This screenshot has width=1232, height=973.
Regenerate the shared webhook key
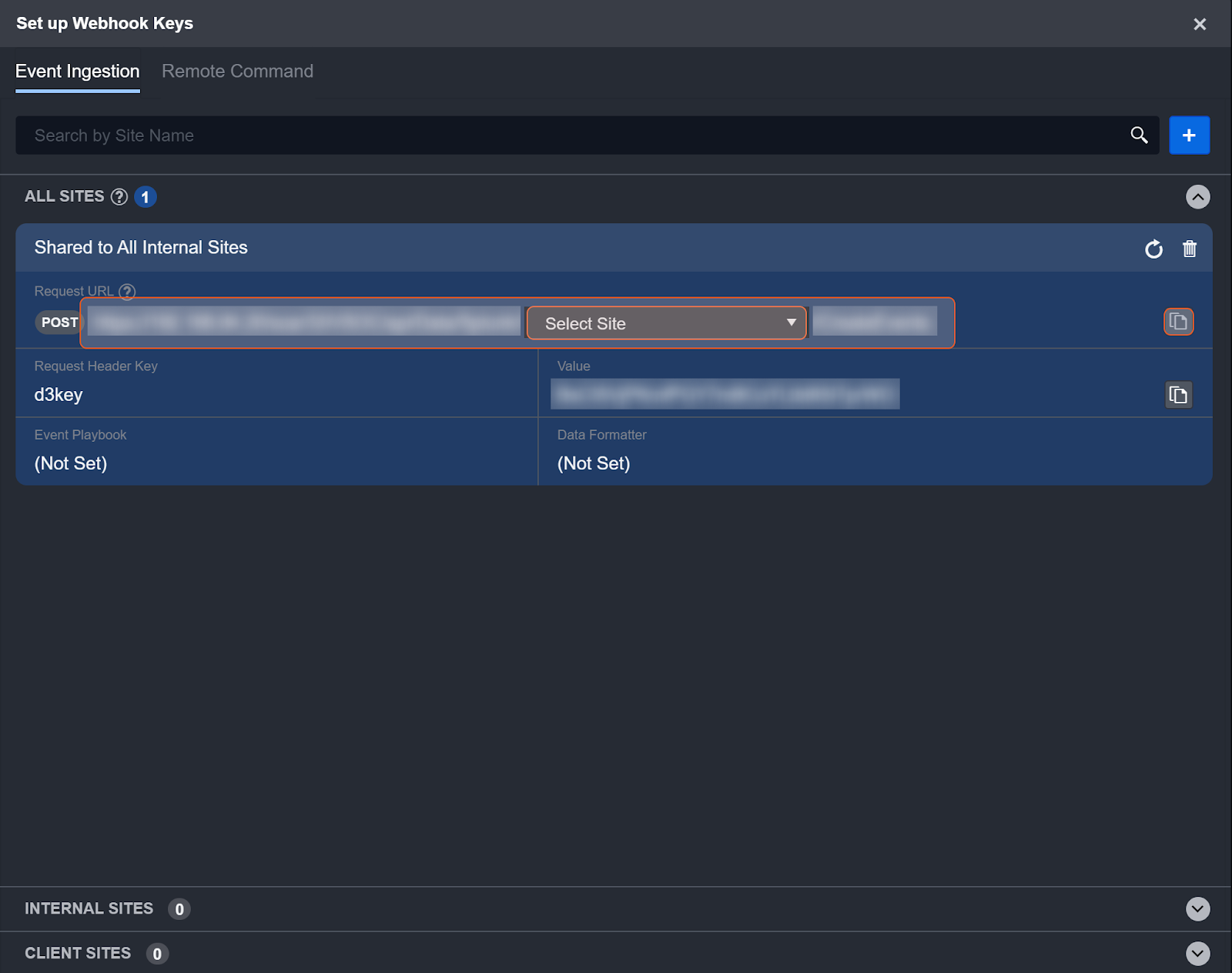pyautogui.click(x=1153, y=249)
